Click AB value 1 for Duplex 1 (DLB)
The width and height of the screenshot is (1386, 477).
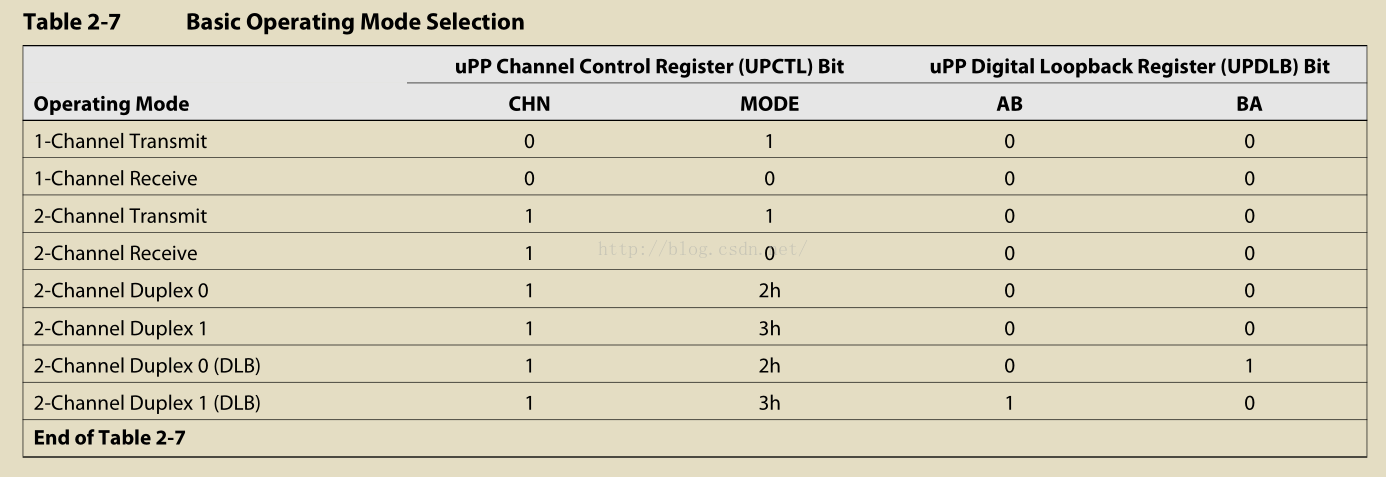[1009, 404]
